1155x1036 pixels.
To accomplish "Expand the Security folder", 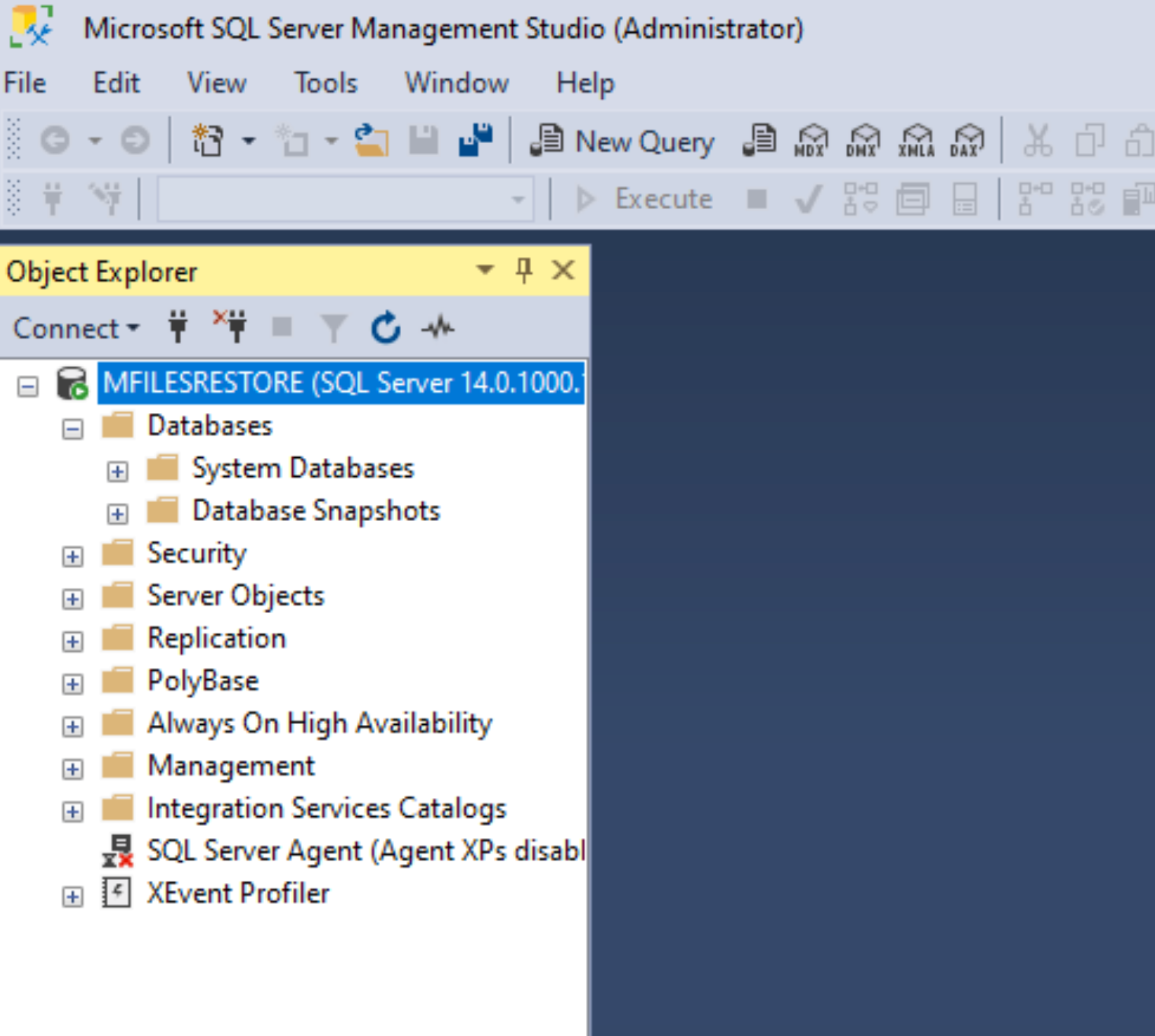I will coord(73,557).
